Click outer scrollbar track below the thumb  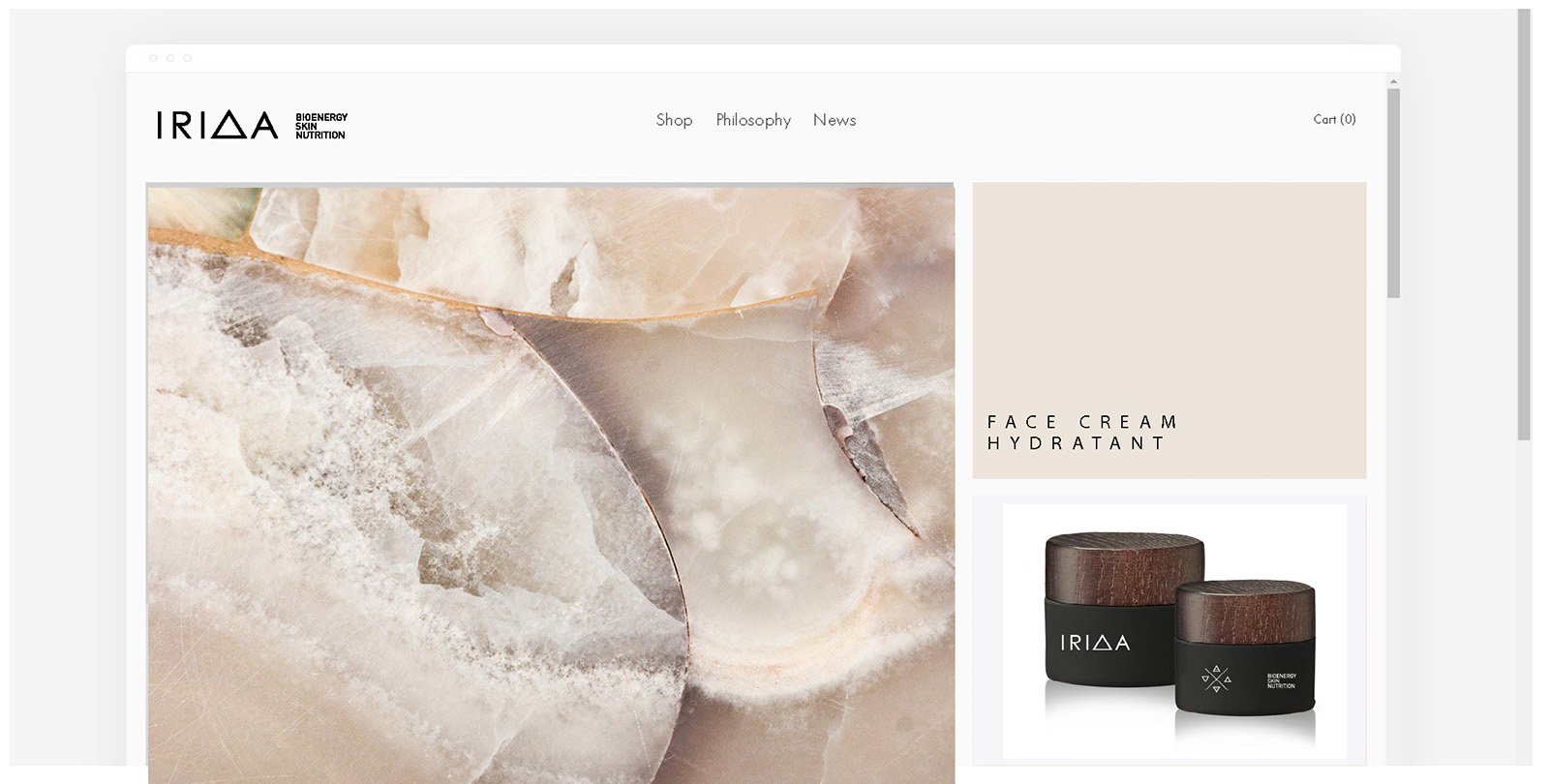(1524, 600)
